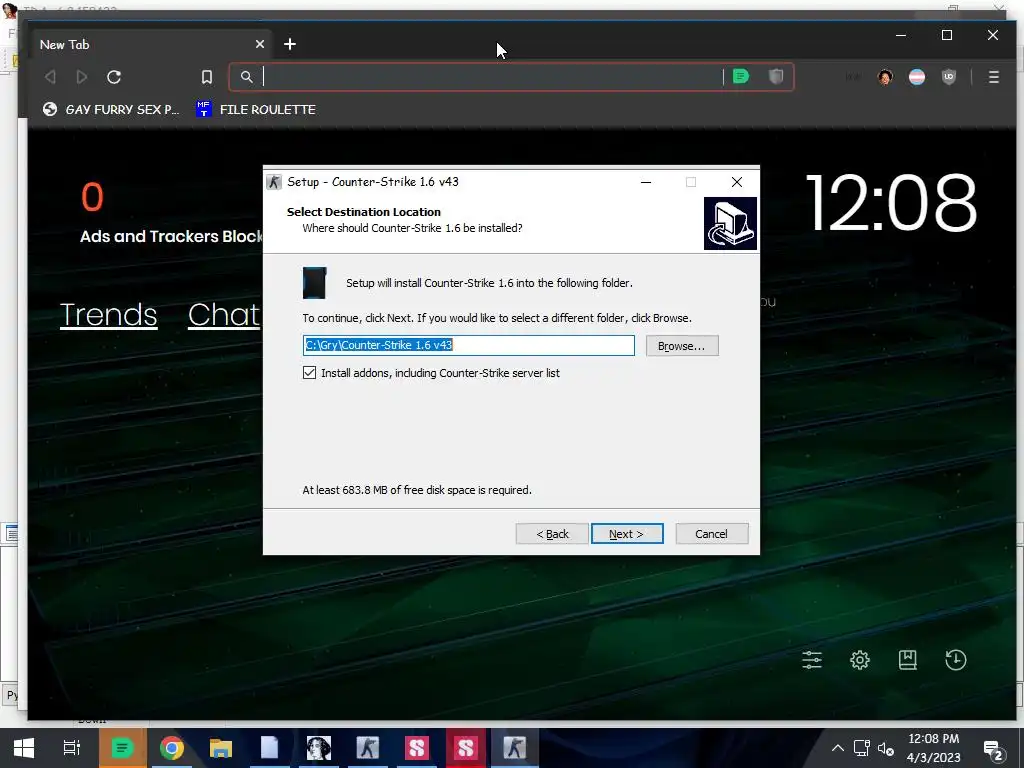Viewport: 1024px width, 768px height.
Task: Click the browser back arrow
Action: pyautogui.click(x=50, y=77)
